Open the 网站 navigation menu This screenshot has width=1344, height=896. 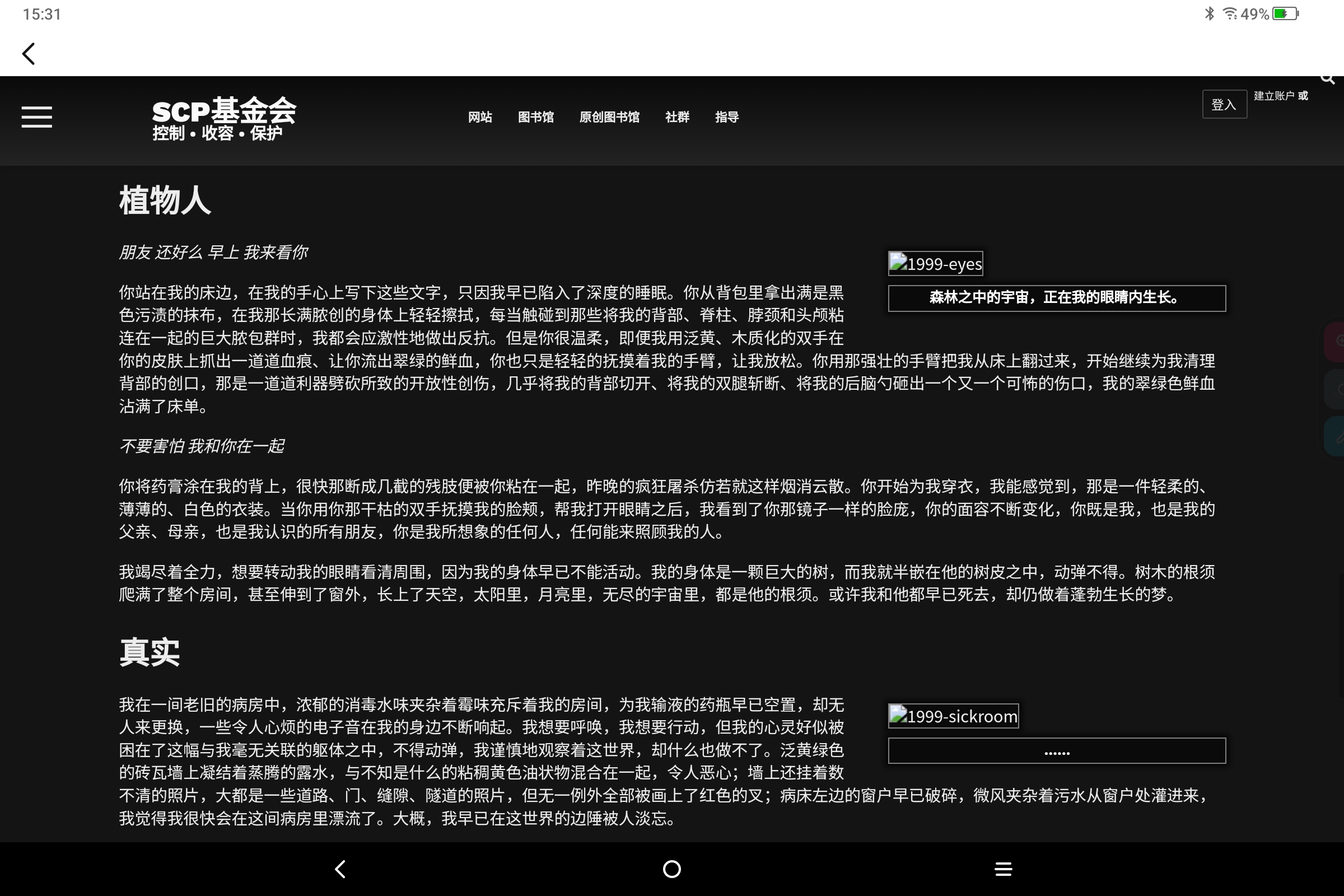pos(480,117)
